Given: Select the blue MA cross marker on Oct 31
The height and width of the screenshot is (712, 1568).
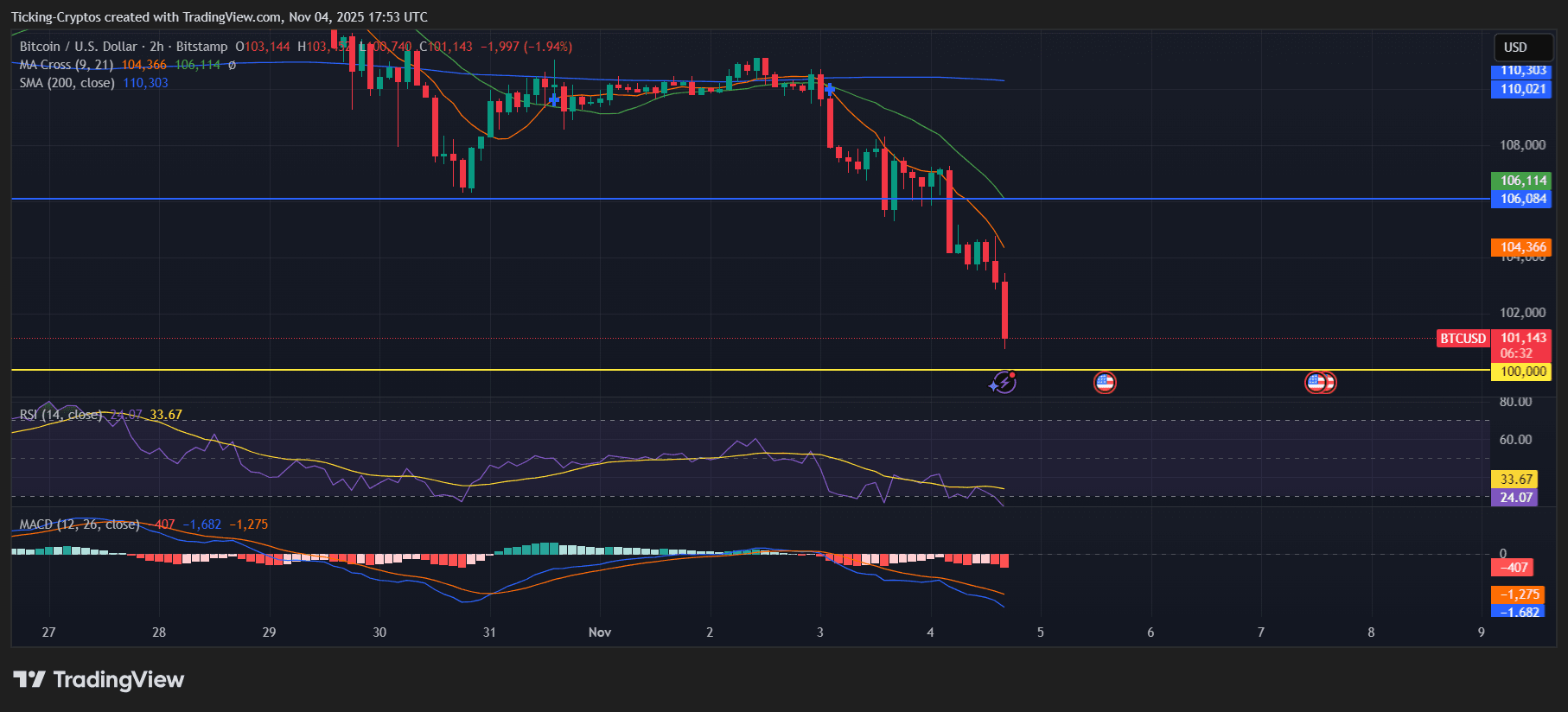Looking at the screenshot, I should [x=554, y=100].
